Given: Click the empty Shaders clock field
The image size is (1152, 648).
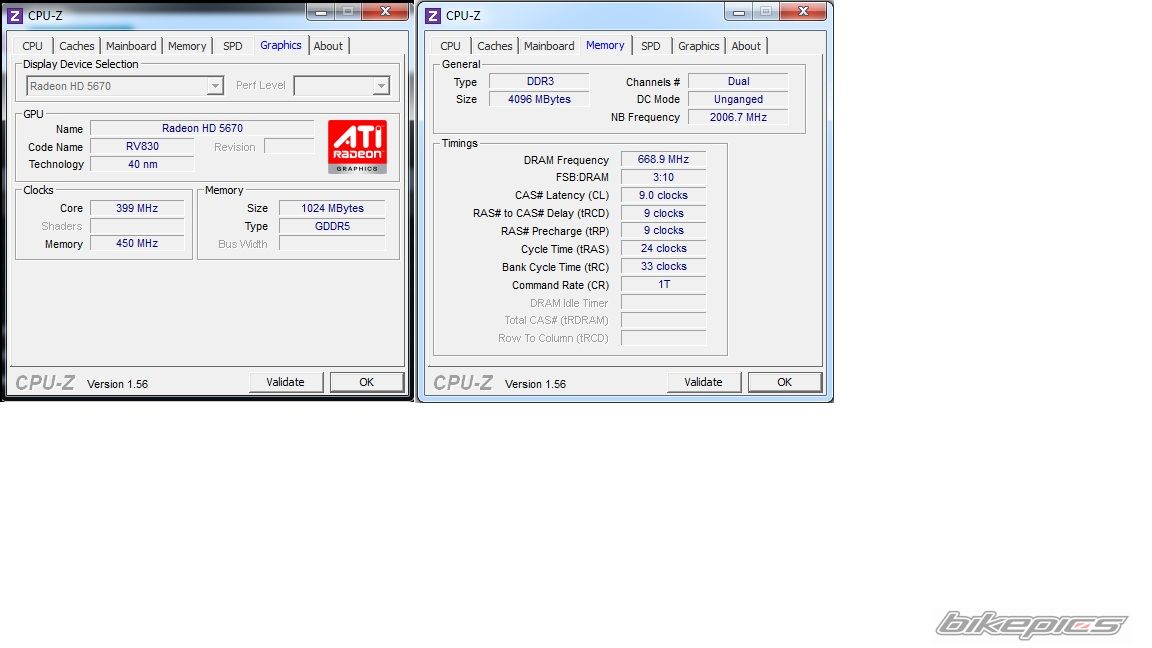Looking at the screenshot, I should tap(137, 226).
